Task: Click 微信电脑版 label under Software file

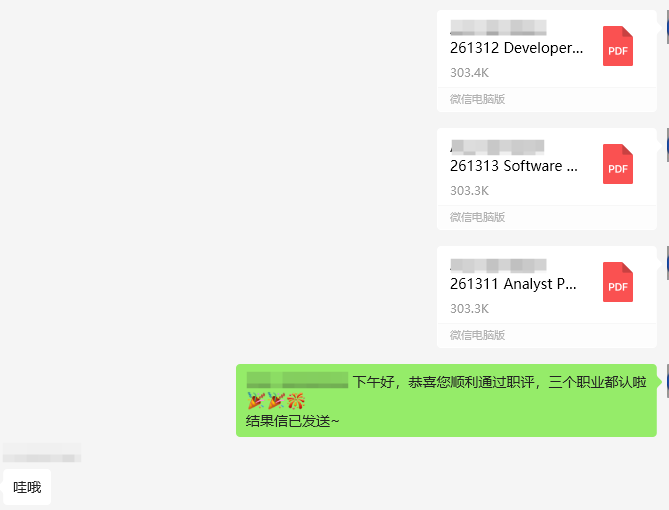Action: pyautogui.click(x=477, y=217)
